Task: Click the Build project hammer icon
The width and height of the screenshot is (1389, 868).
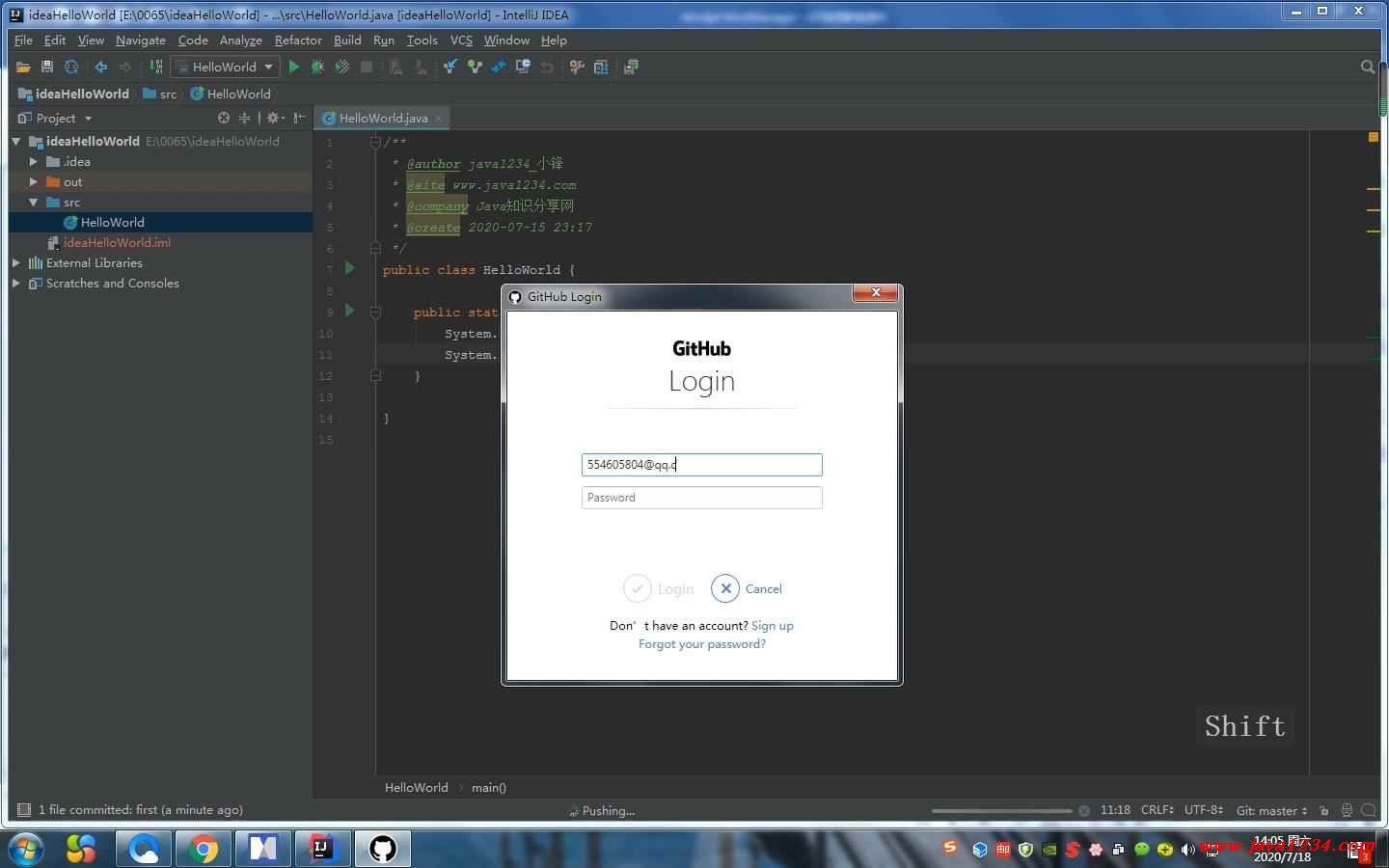Action: click(155, 67)
